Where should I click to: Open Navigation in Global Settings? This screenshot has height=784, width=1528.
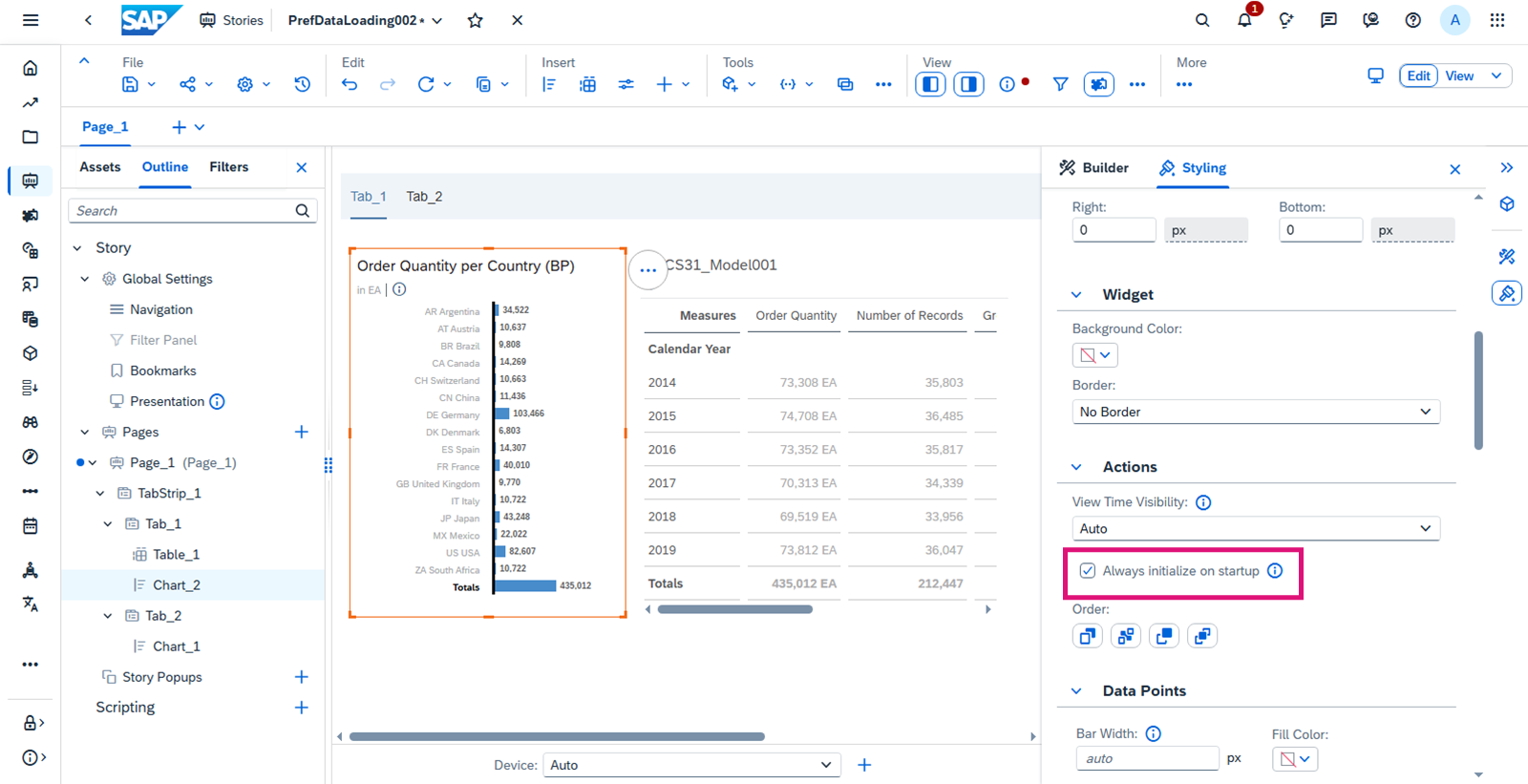160,309
